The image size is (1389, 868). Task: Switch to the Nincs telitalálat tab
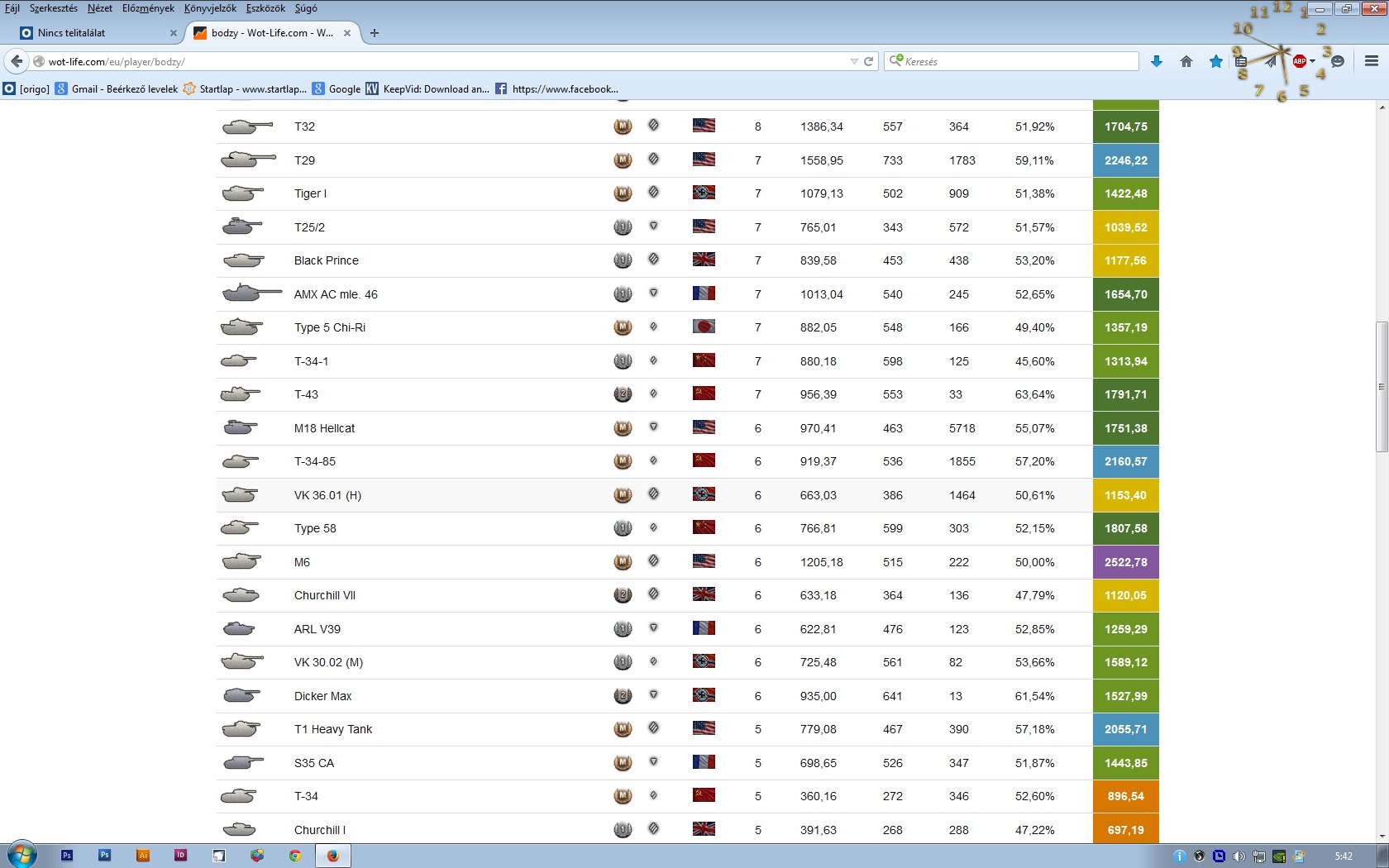(91, 33)
